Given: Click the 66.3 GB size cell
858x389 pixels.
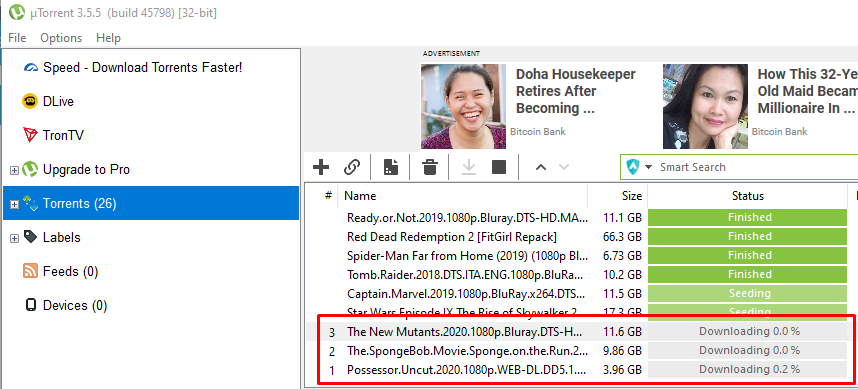Looking at the screenshot, I should [621, 236].
